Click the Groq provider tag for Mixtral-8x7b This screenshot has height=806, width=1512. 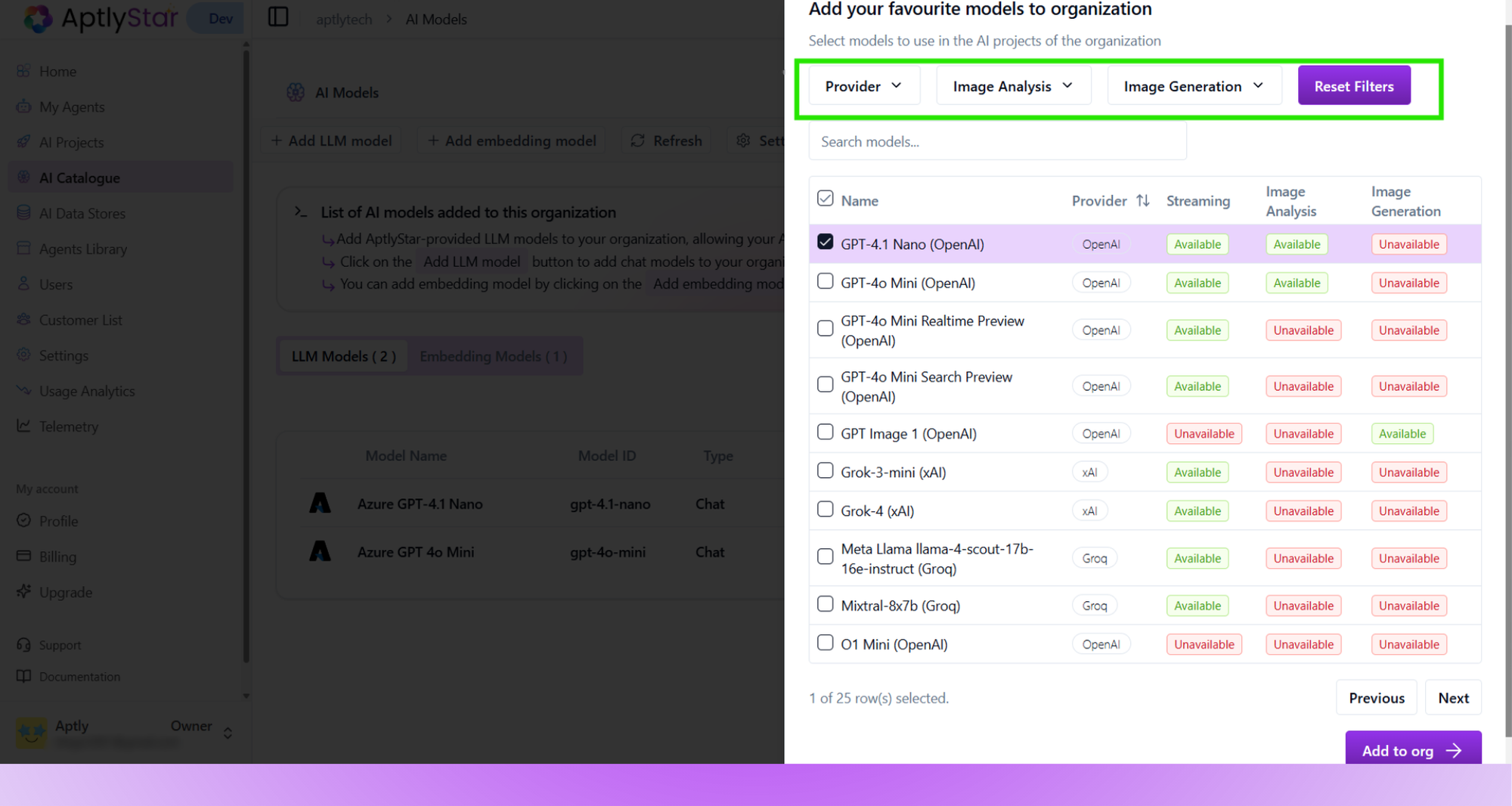tap(1094, 606)
